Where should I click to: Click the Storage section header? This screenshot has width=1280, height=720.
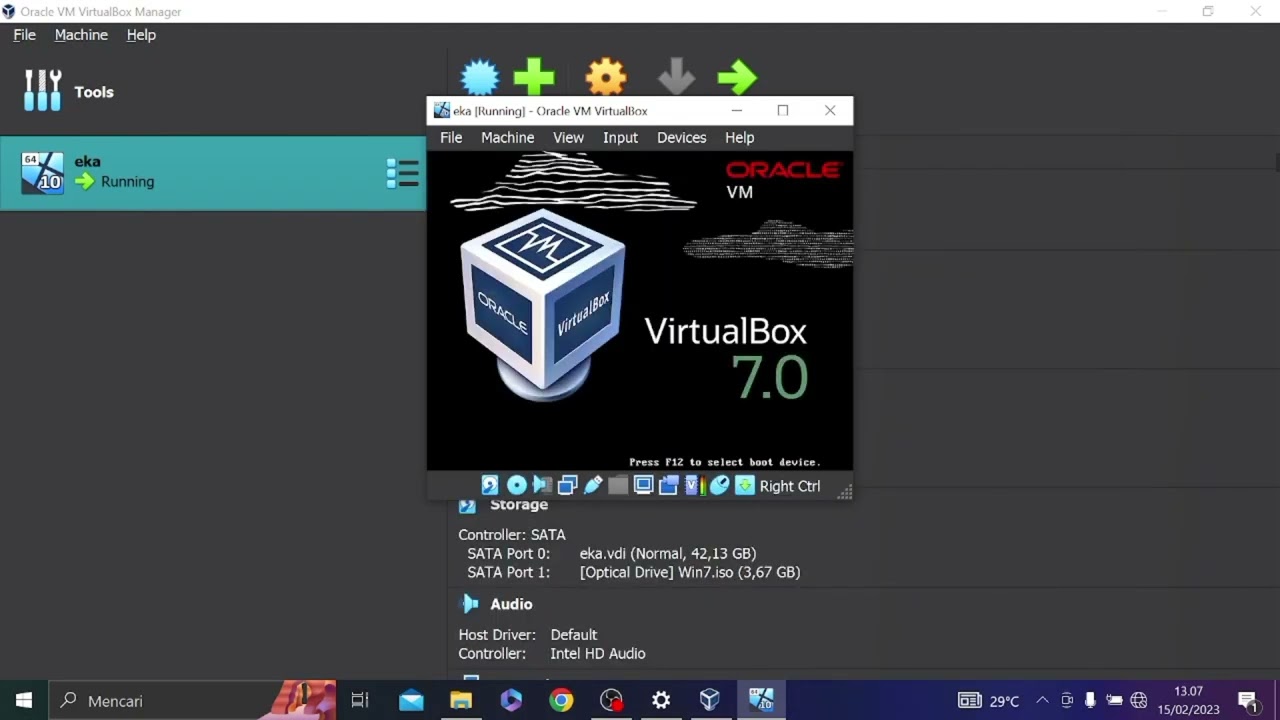pos(519,505)
